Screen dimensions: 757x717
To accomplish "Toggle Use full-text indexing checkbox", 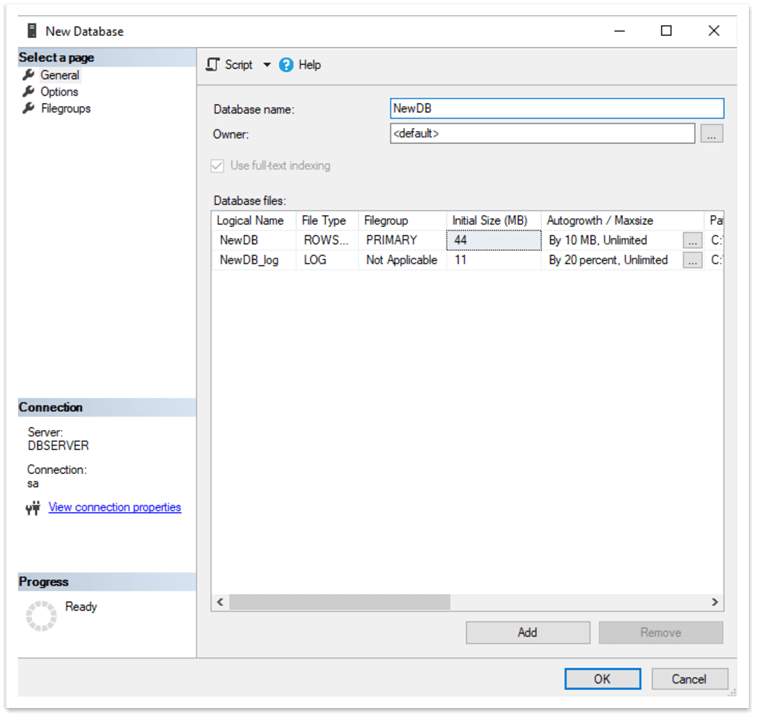I will point(218,166).
